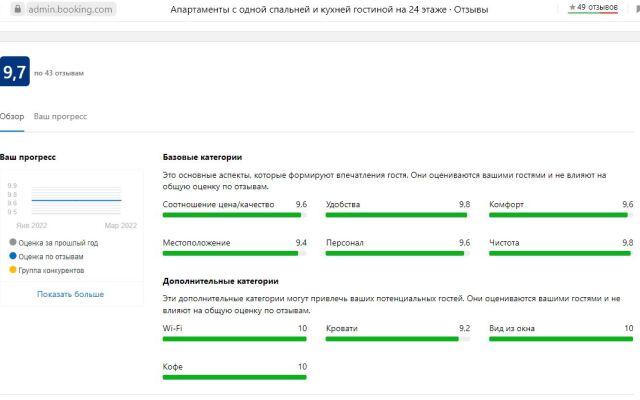
Task: Click the Кровати 9,2 rating bar
Action: 397,339
